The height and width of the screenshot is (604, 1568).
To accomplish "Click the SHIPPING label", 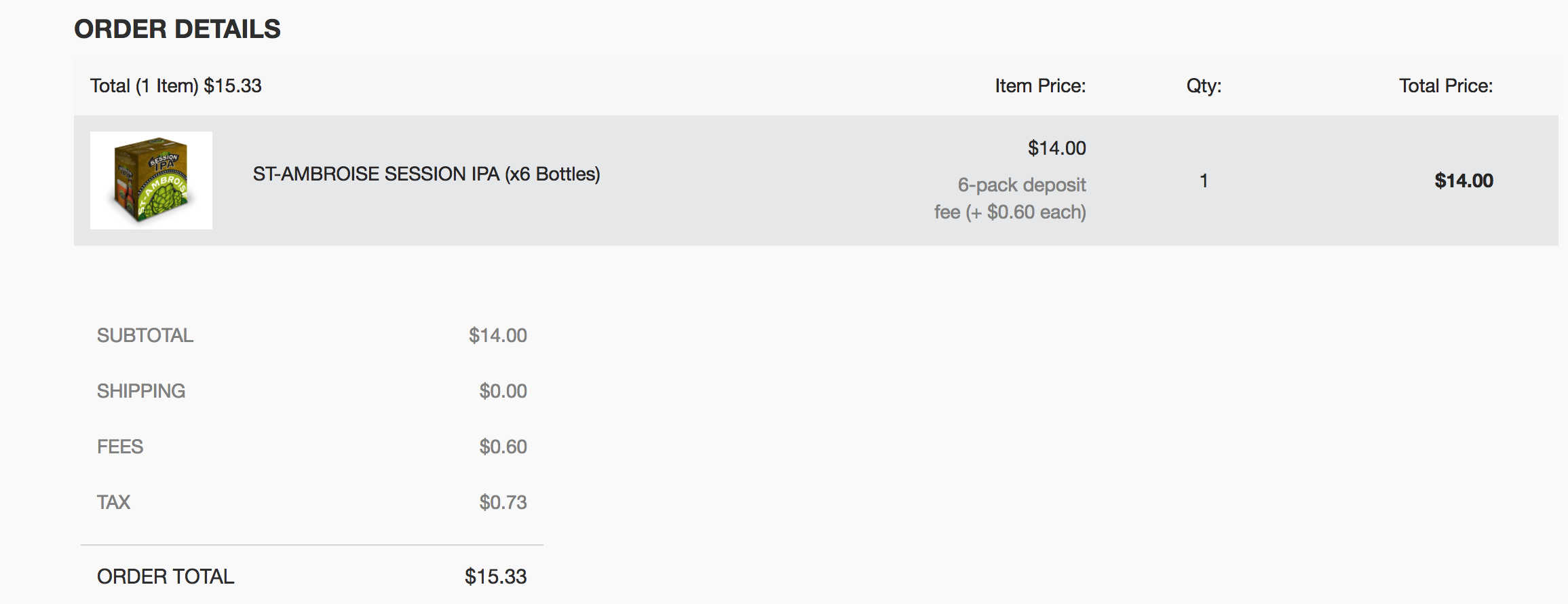I will (141, 391).
